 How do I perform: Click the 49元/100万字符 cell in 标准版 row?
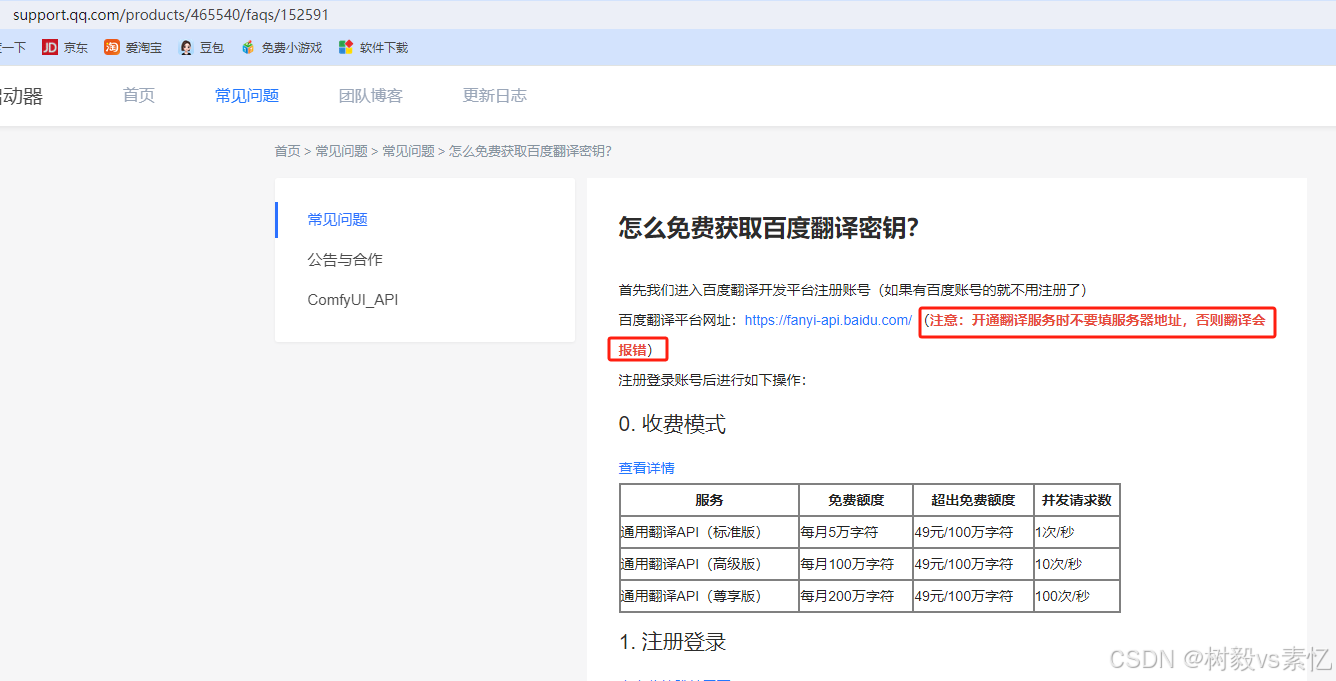[973, 532]
